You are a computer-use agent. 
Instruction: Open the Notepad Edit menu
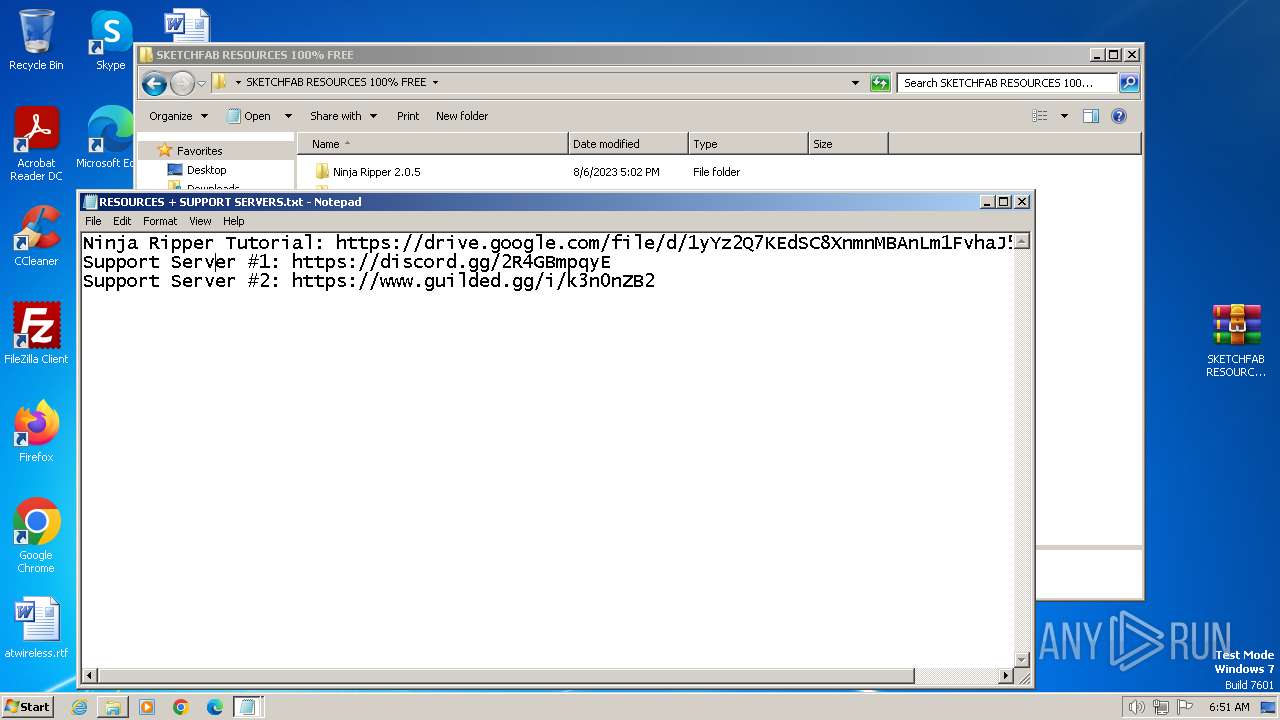[x=122, y=221]
